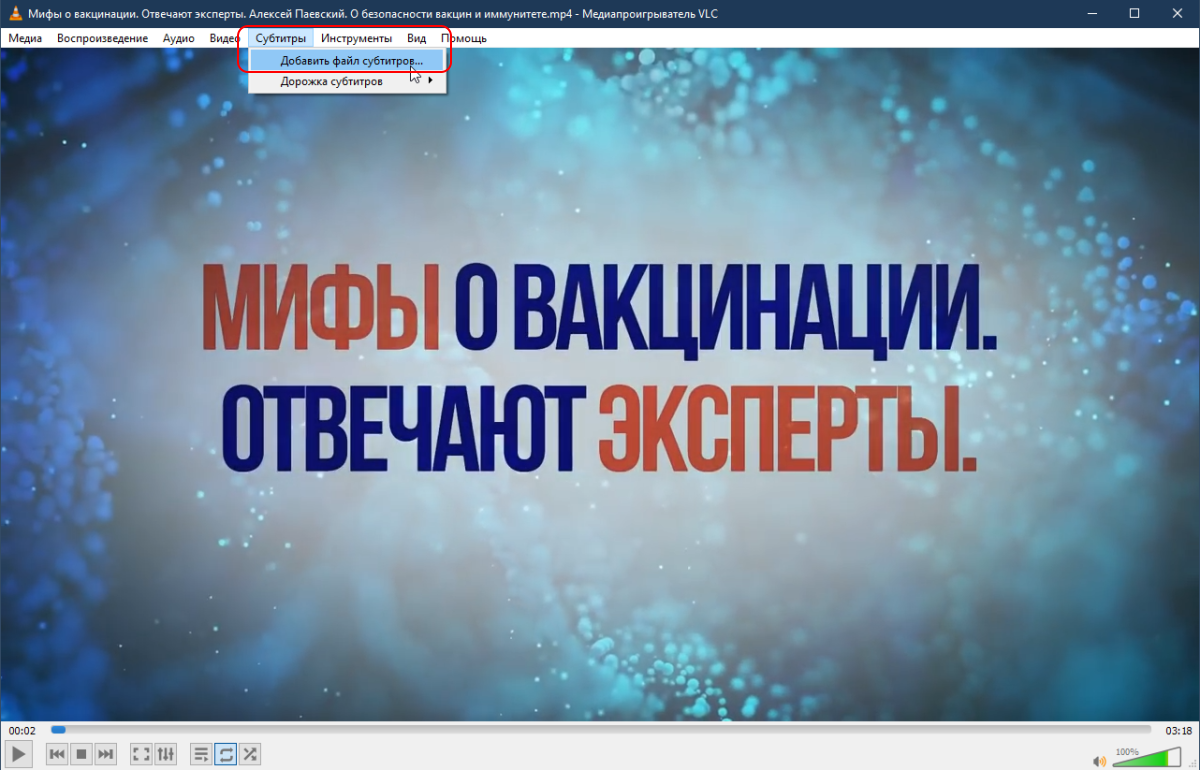The height and width of the screenshot is (770, 1200).
Task: Toggle fullscreen video mode
Action: click(x=142, y=753)
